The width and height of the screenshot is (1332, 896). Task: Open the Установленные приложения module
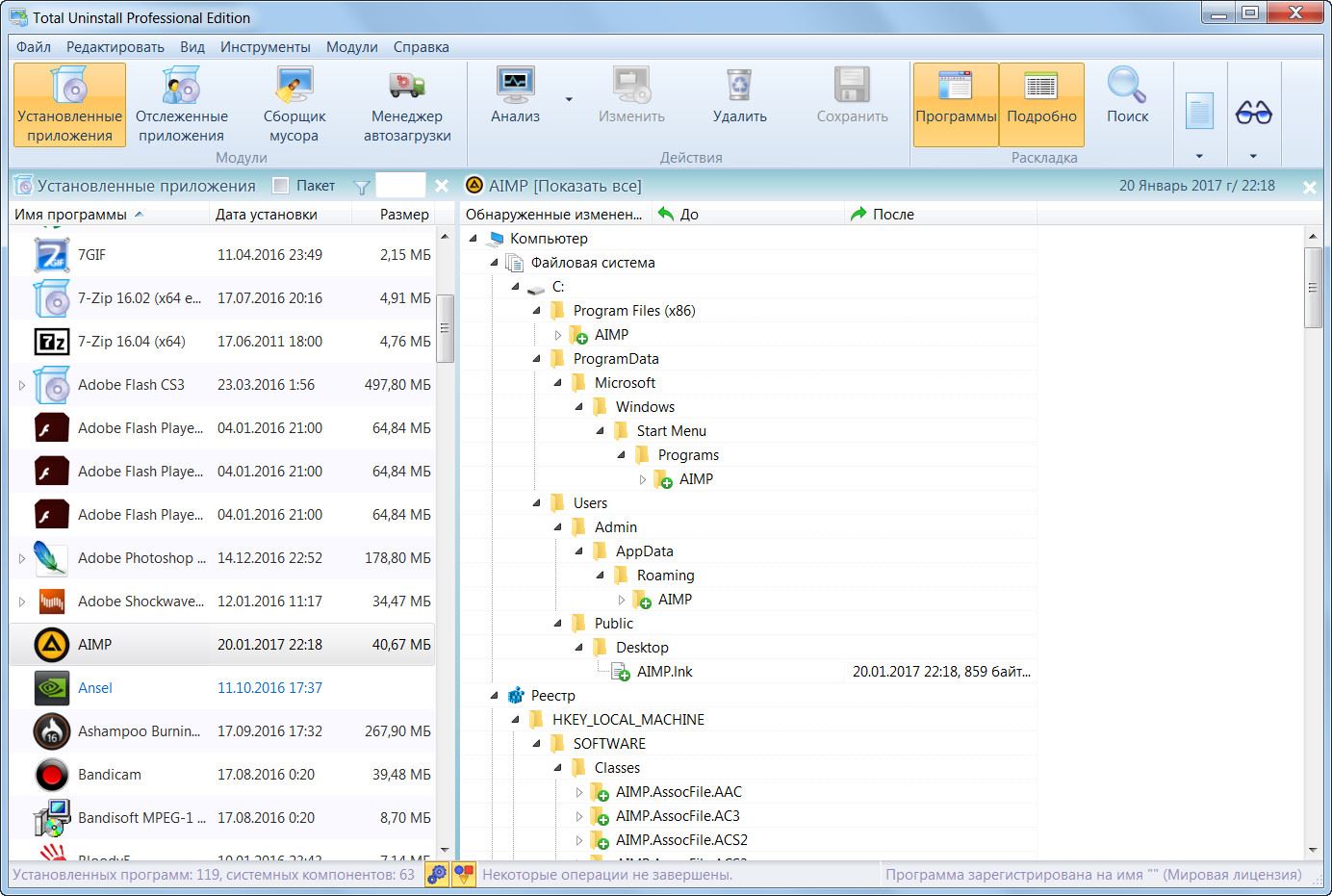[x=69, y=105]
